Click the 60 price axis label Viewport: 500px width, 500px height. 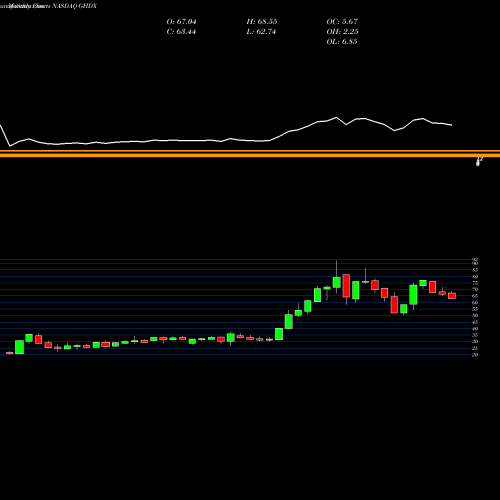click(x=475, y=303)
